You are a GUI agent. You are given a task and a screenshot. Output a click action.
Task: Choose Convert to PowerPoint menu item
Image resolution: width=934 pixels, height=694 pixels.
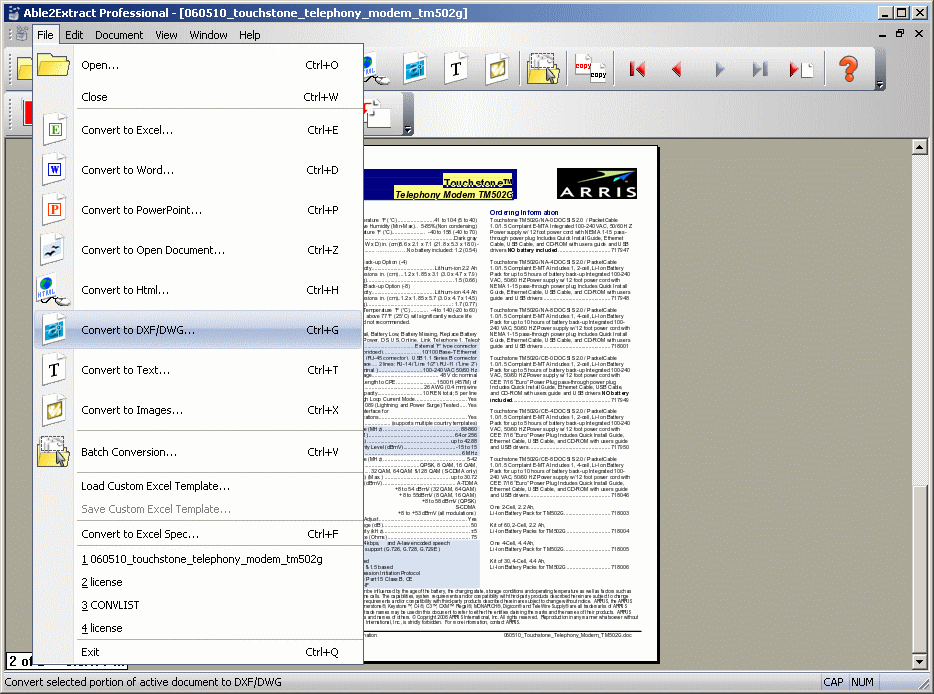coord(141,210)
